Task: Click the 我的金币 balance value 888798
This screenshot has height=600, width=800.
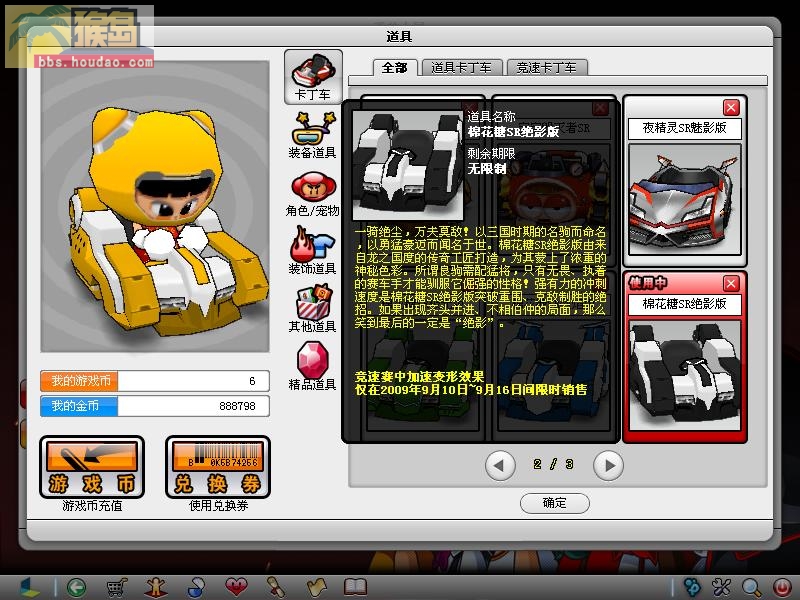Action: pos(237,406)
